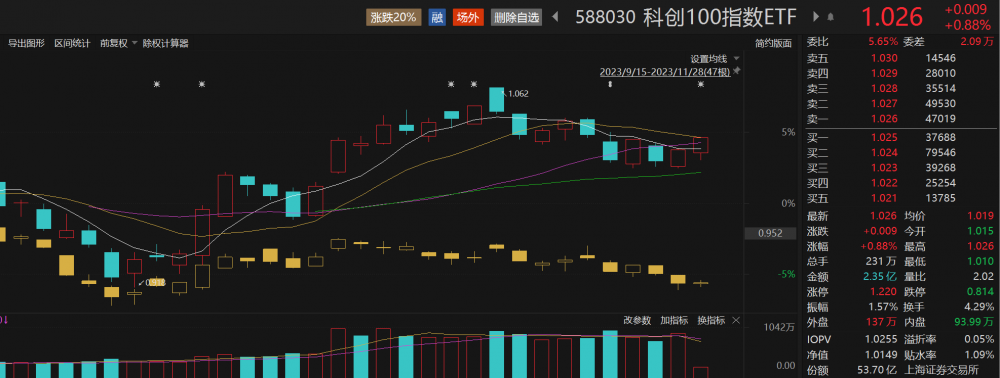Click the 1.062 high price label
Screen dimensions: 1000x378
(518, 94)
